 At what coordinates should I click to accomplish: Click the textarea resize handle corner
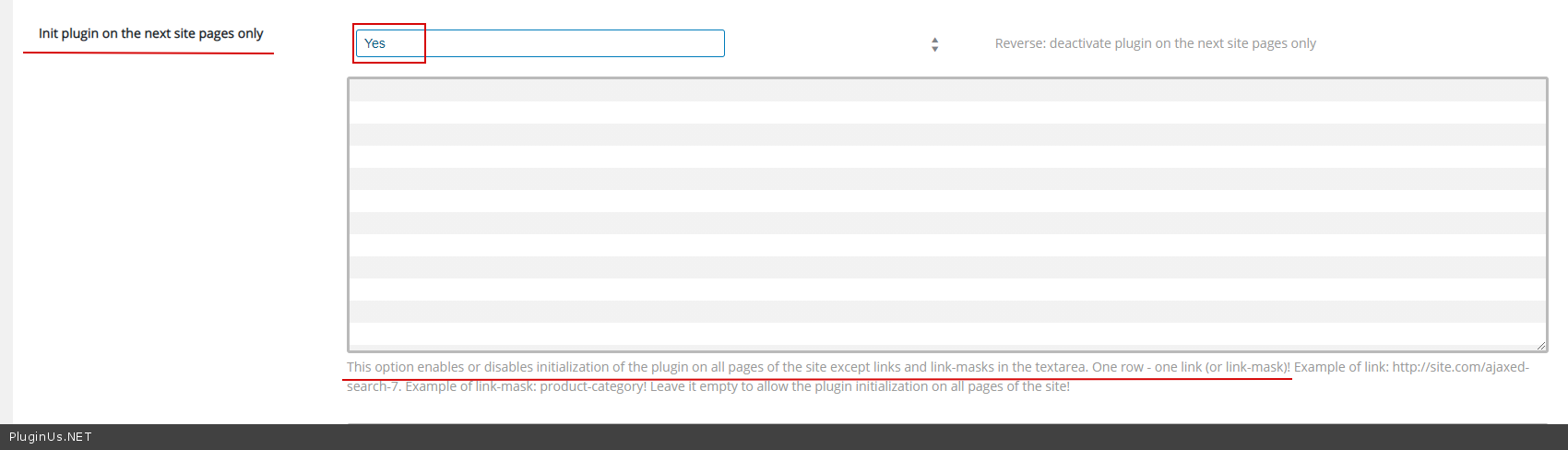point(1540,345)
